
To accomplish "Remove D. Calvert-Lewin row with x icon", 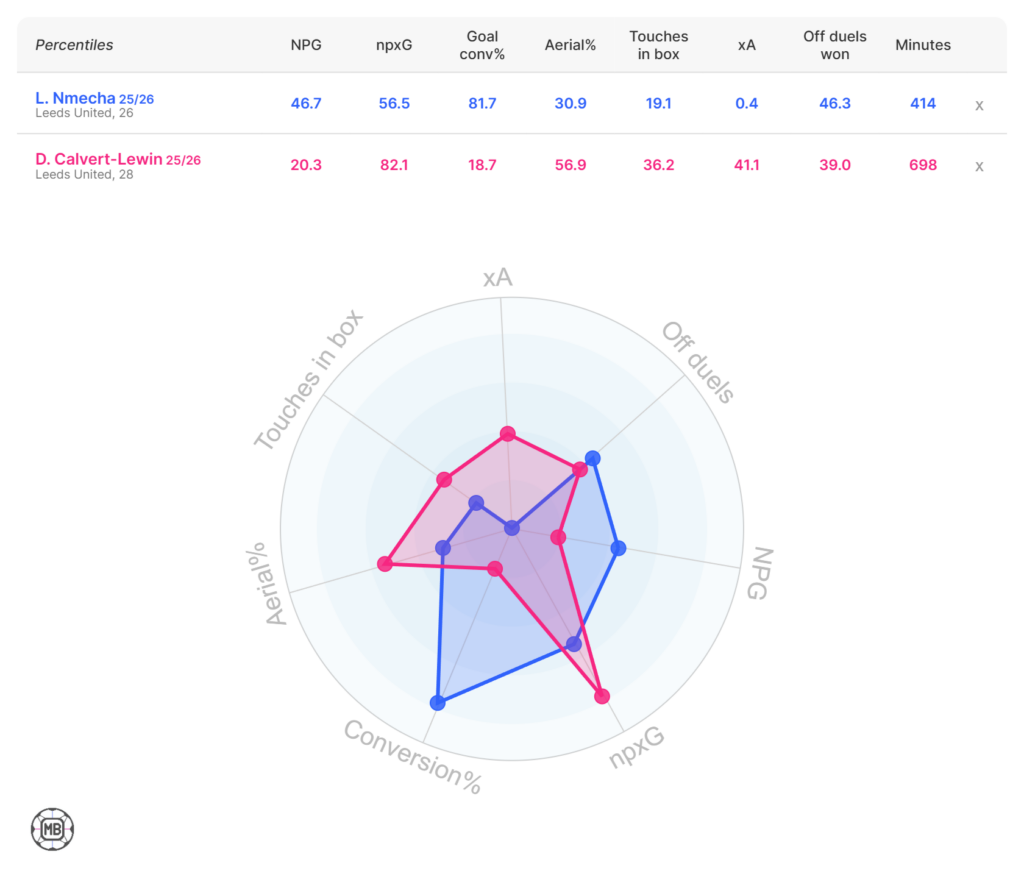I will [x=979, y=166].
